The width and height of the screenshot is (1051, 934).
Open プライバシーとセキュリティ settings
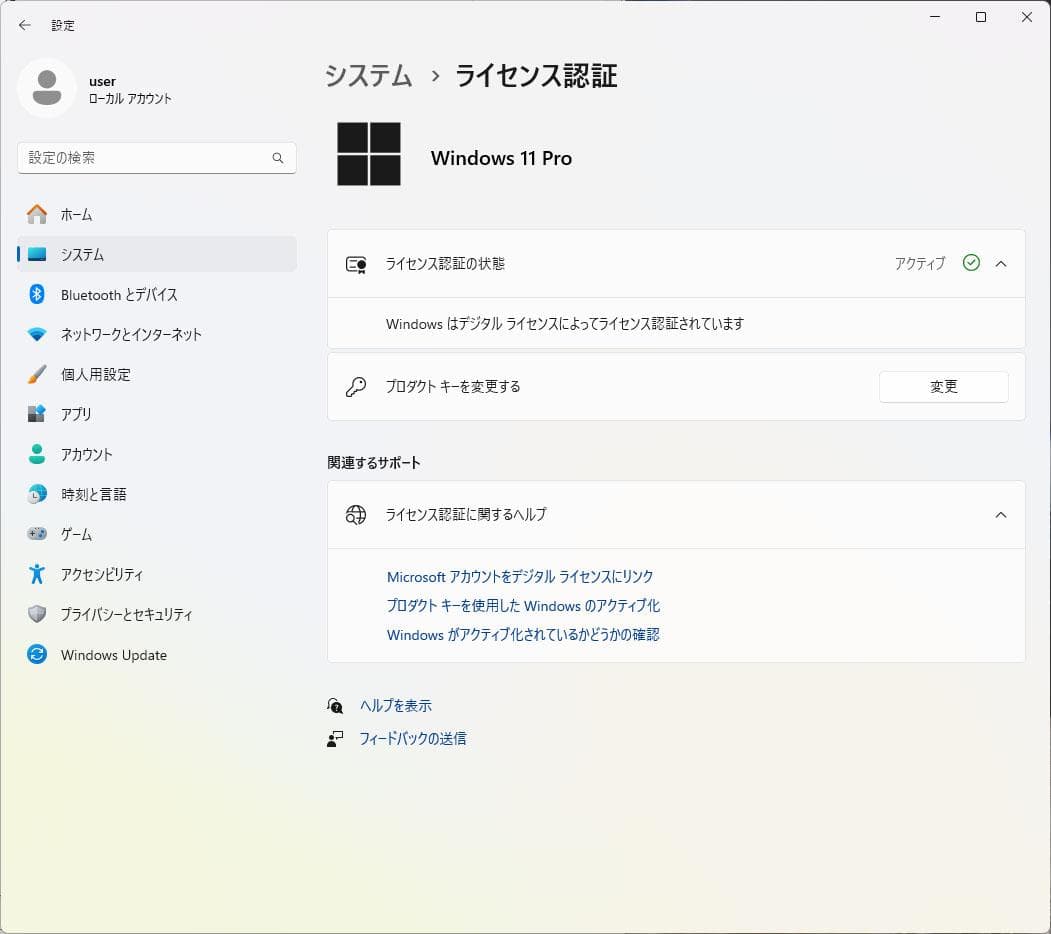pyautogui.click(x=126, y=614)
